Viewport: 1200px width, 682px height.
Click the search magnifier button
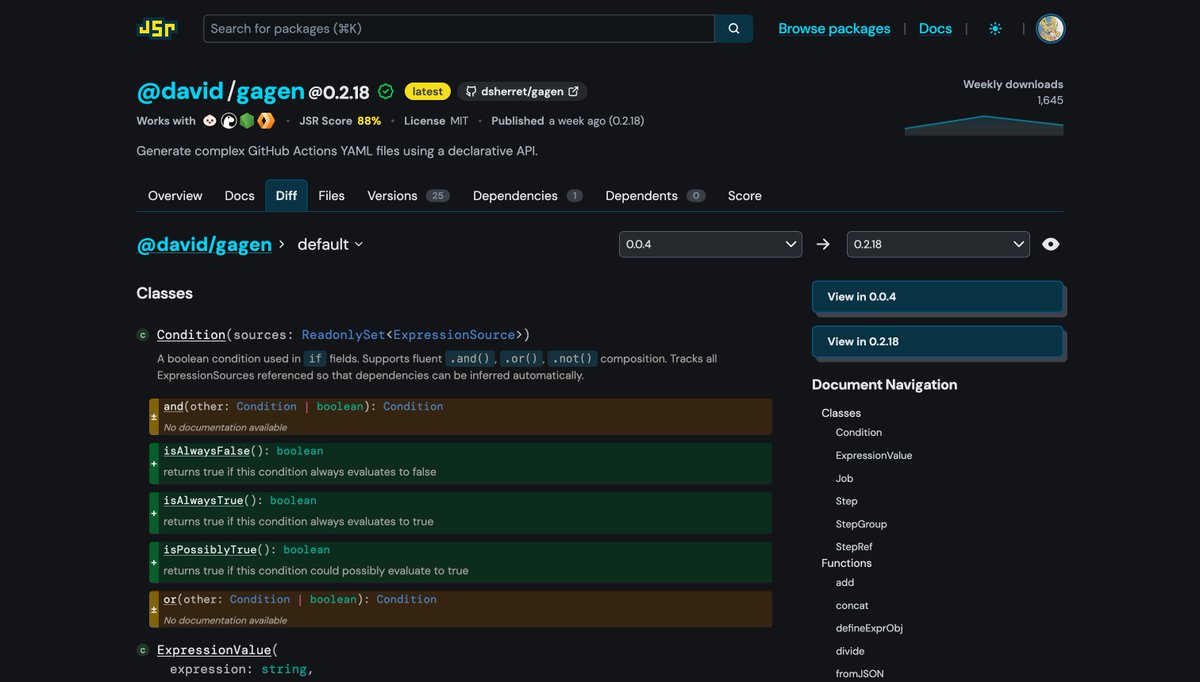[734, 29]
